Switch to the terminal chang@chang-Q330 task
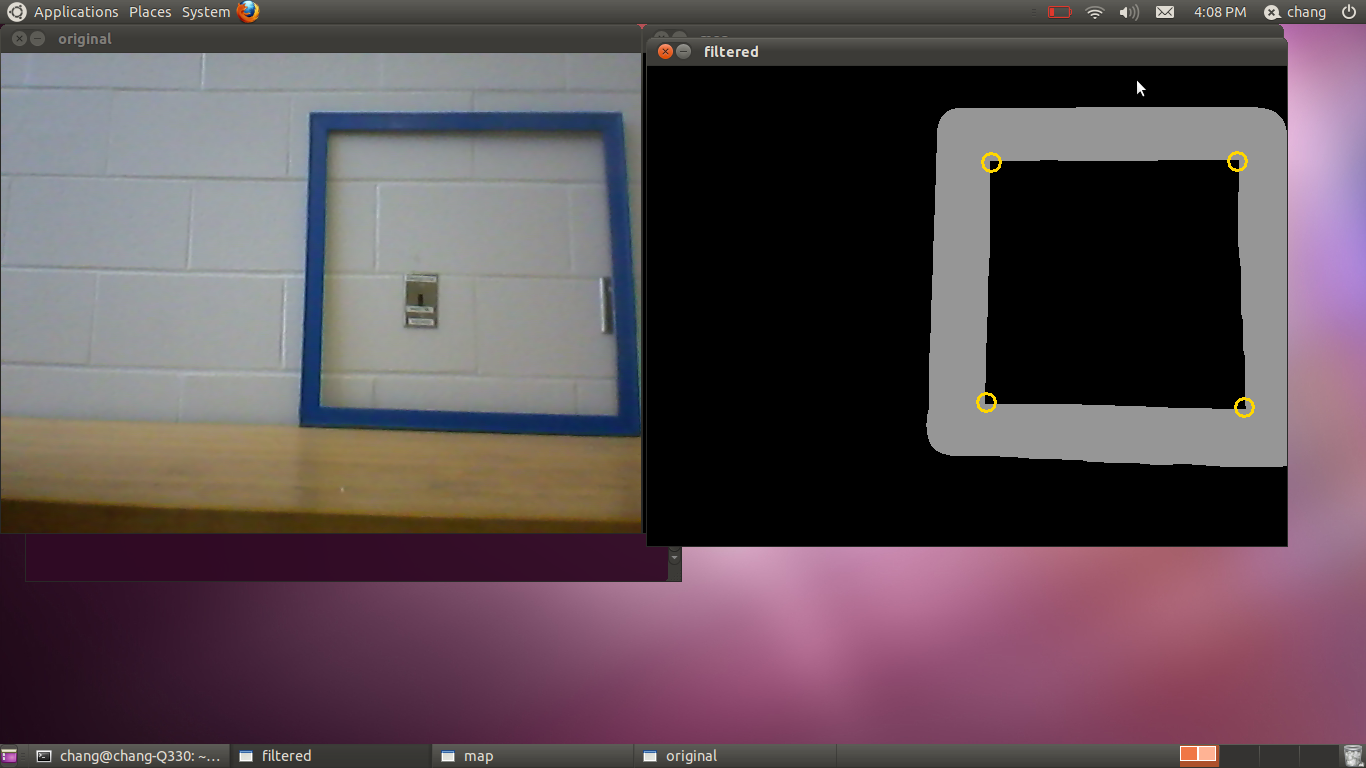The height and width of the screenshot is (768, 1366). point(128,756)
